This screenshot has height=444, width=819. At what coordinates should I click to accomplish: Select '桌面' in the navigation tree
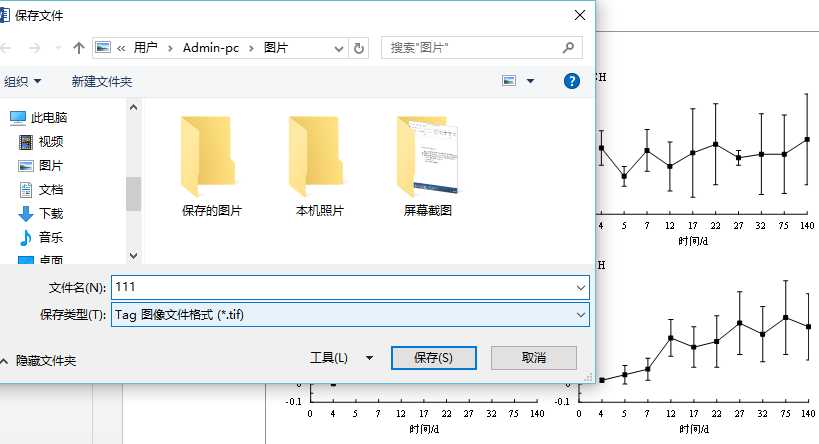(x=41, y=259)
